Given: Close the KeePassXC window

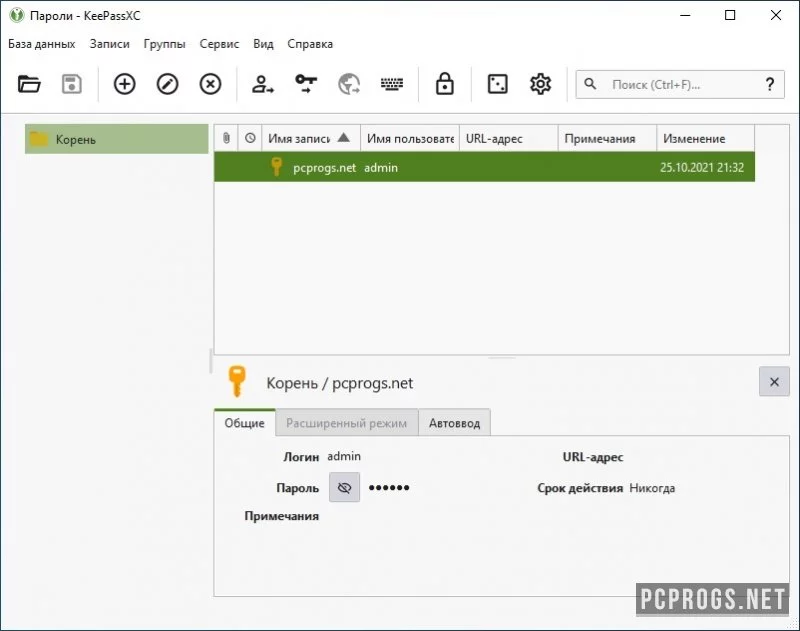Looking at the screenshot, I should [x=776, y=15].
